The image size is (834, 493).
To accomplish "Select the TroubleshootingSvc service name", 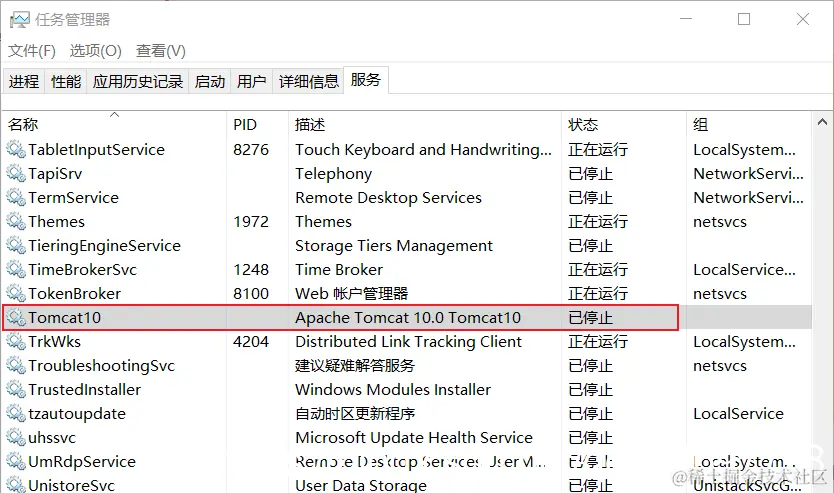I will [x=102, y=366].
